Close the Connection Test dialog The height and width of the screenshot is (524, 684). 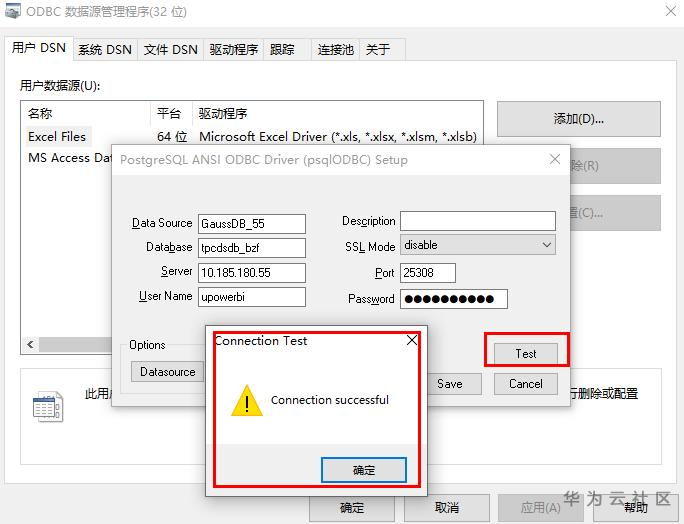coord(412,340)
